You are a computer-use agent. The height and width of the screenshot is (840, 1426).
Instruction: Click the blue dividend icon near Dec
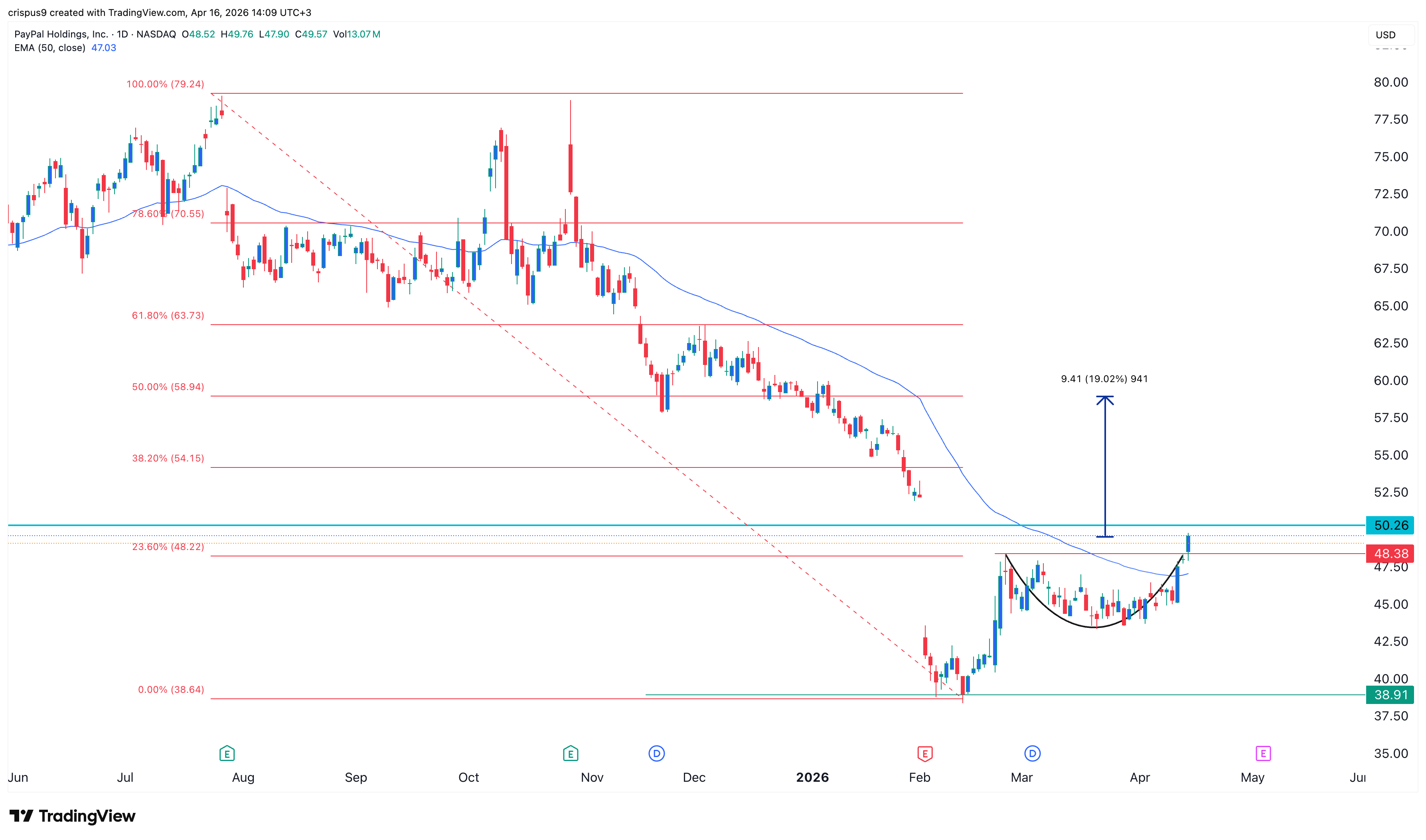(656, 753)
